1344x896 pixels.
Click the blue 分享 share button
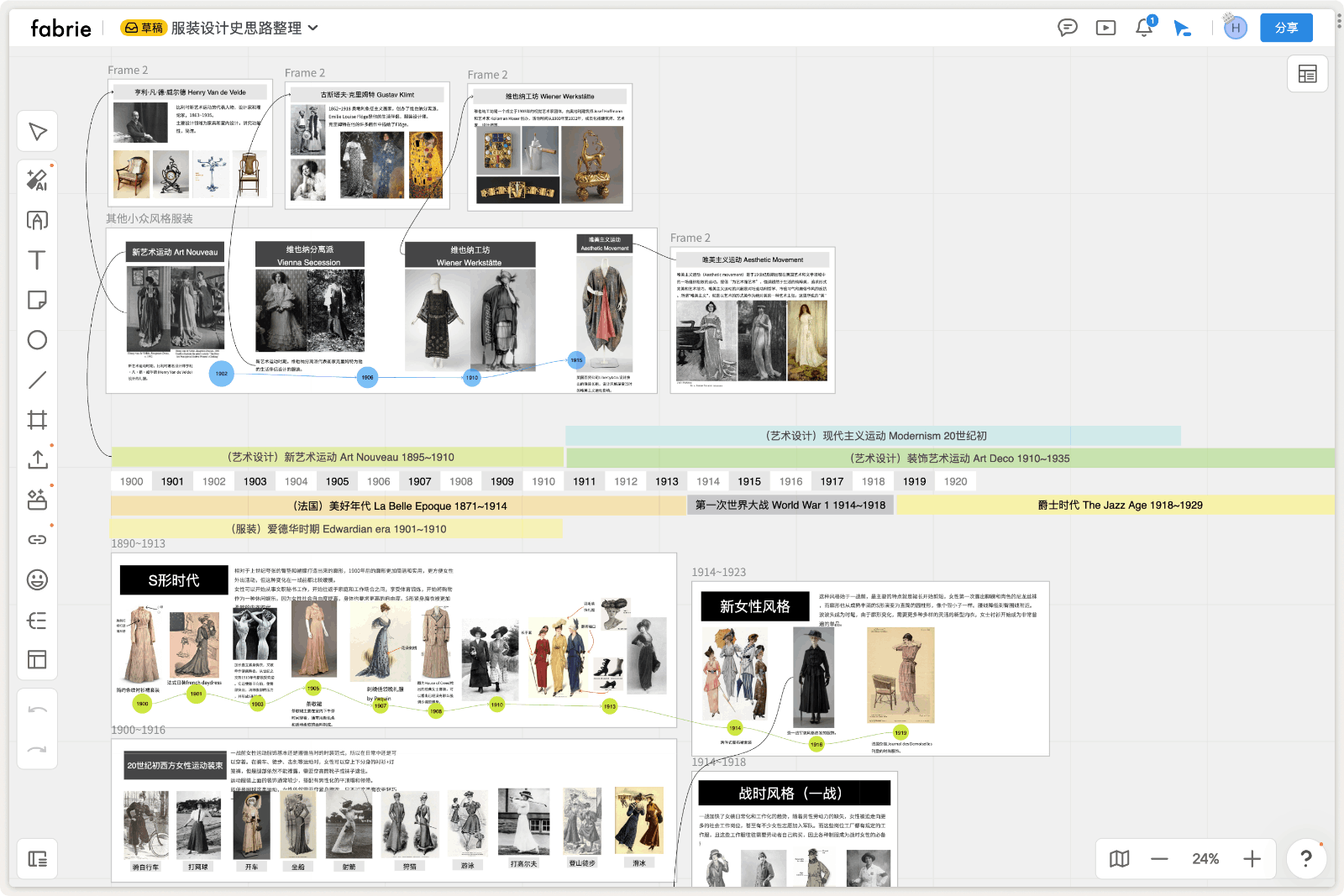[x=1286, y=28]
